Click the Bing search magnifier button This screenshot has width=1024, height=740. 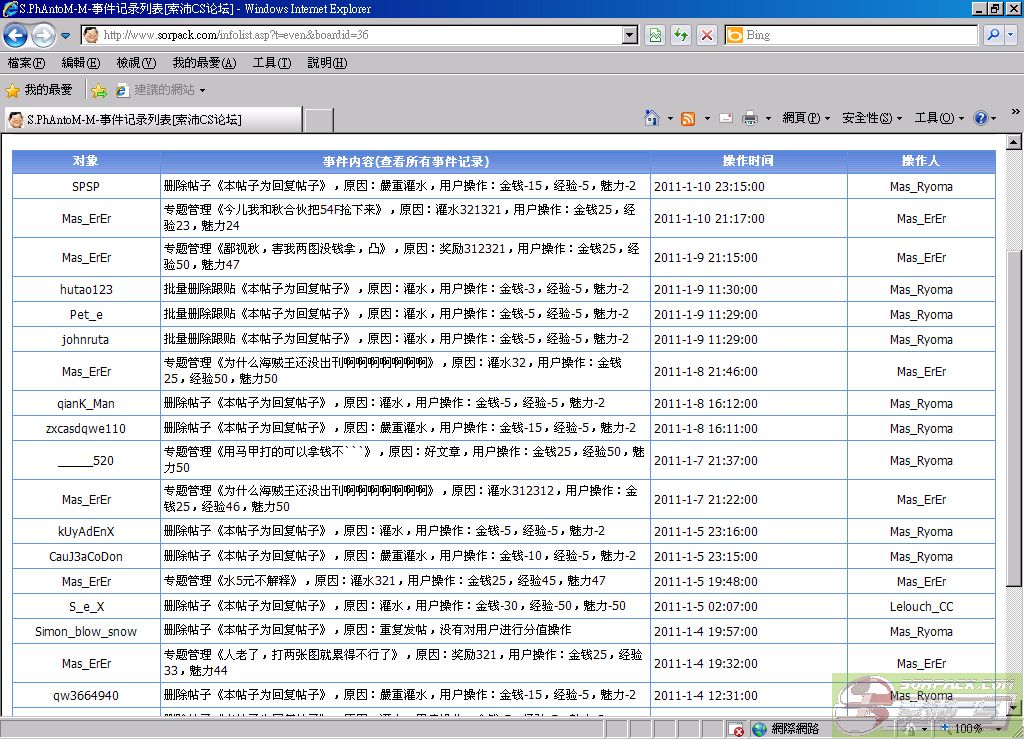tap(993, 35)
